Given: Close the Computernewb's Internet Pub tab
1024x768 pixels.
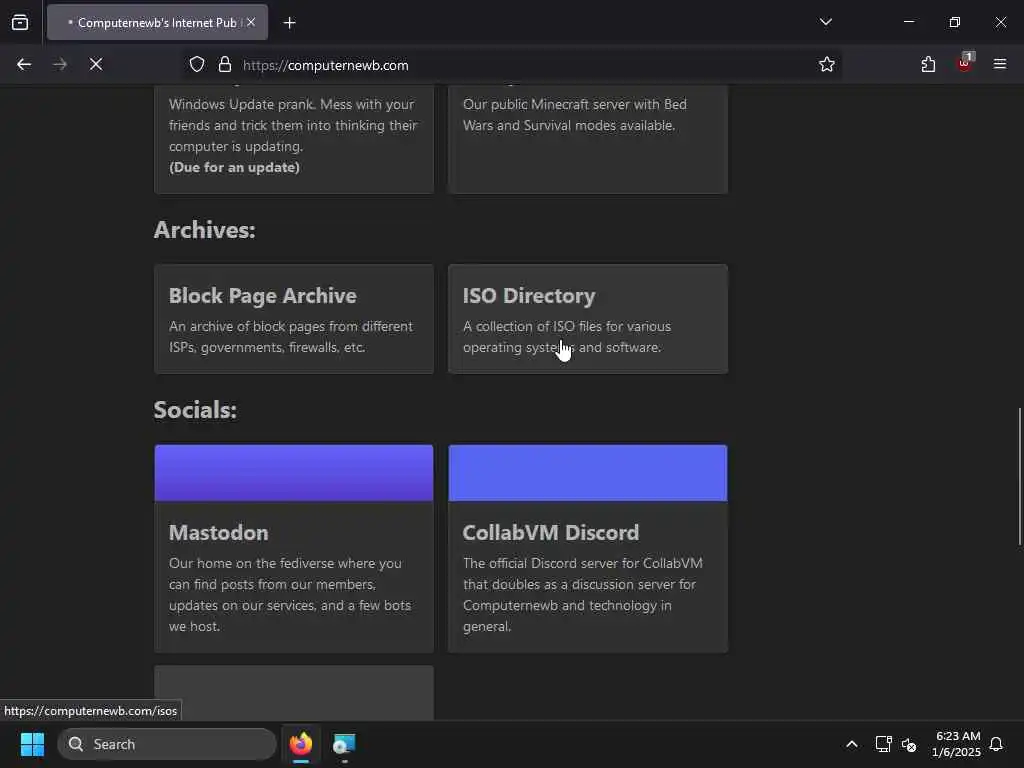Looking at the screenshot, I should pos(251,22).
